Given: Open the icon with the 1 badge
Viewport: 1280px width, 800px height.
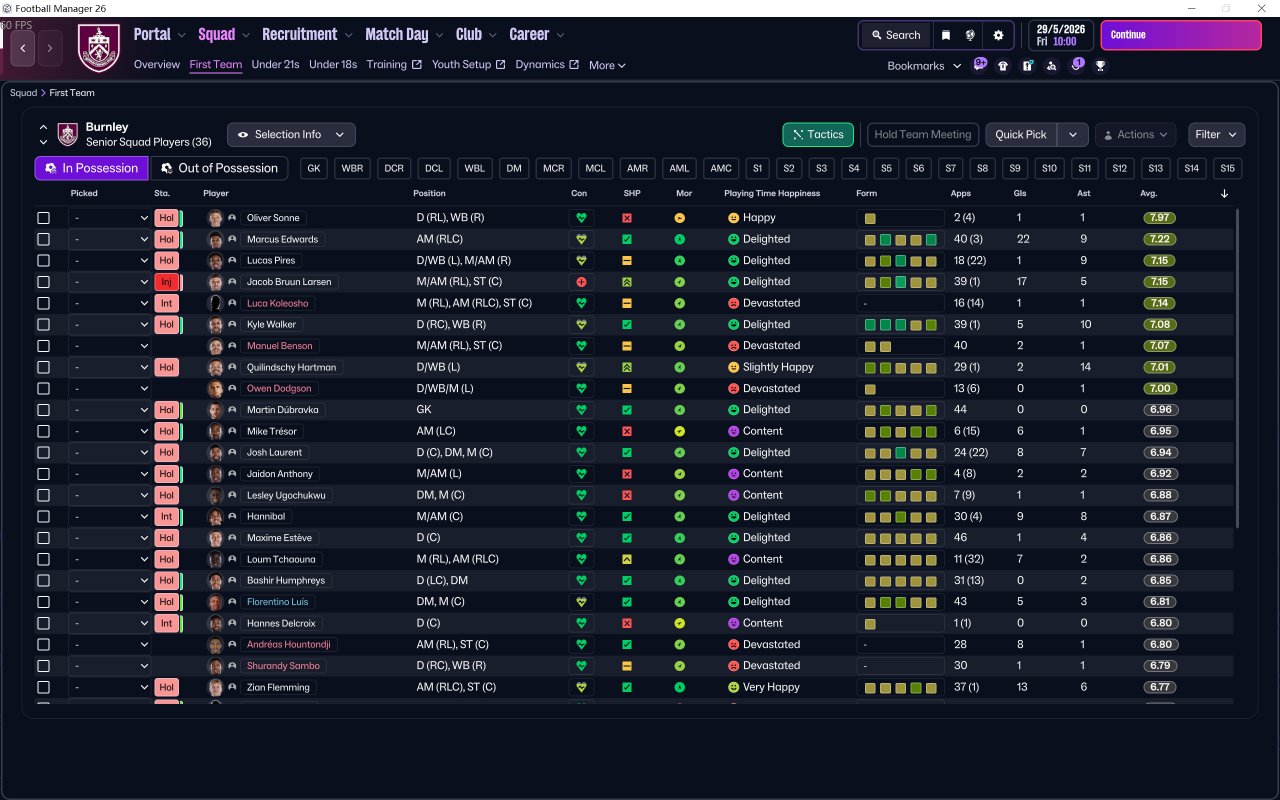Looking at the screenshot, I should pos(1076,65).
